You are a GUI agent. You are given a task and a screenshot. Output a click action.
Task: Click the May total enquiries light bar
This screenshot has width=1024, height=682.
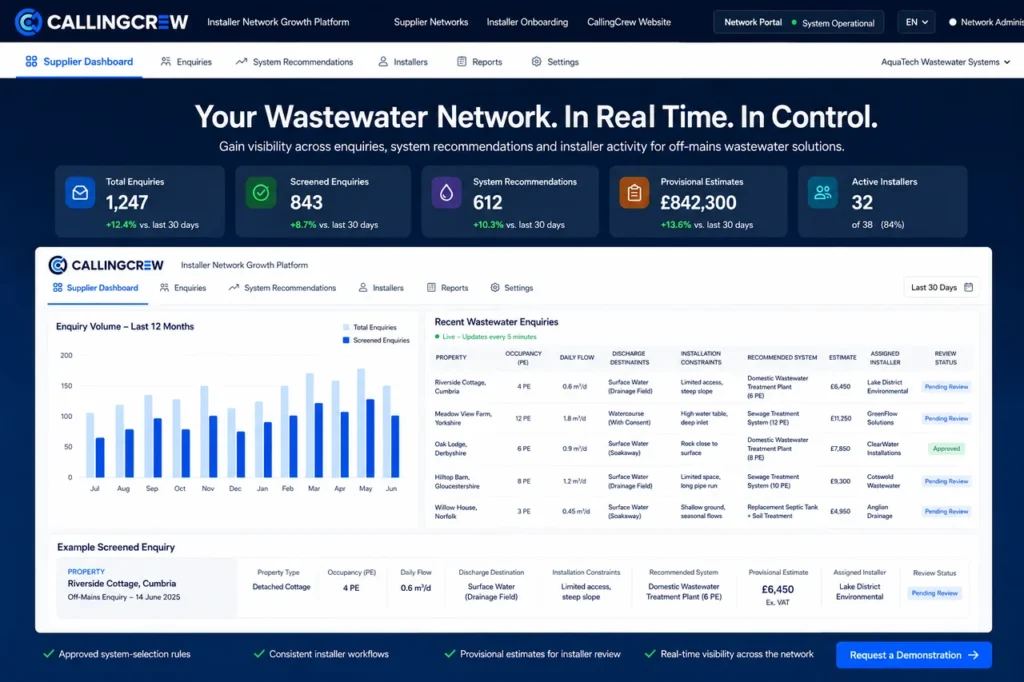pyautogui.click(x=360, y=423)
